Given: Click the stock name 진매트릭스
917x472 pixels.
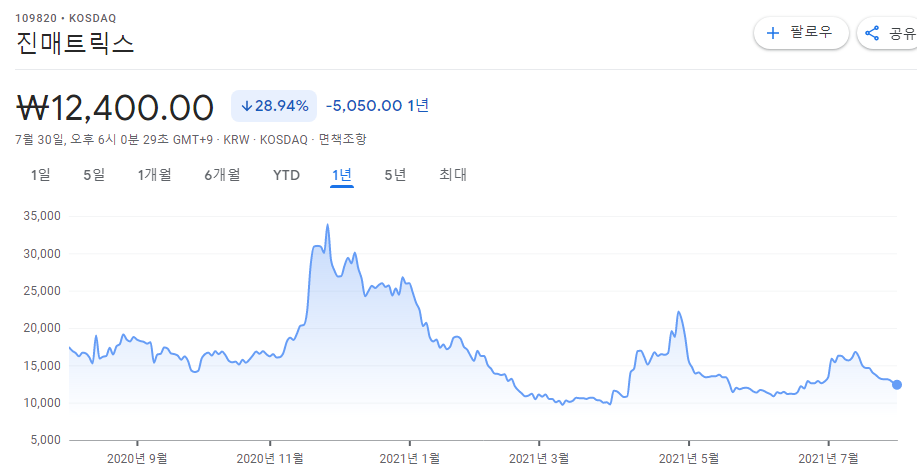Looking at the screenshot, I should click(x=75, y=43).
